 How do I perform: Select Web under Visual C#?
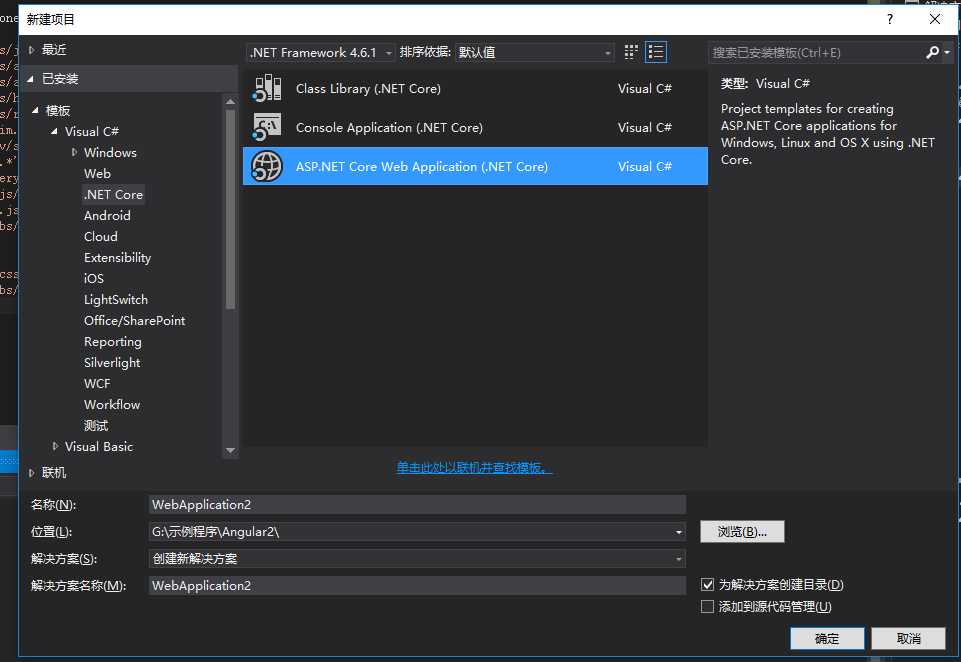point(97,173)
